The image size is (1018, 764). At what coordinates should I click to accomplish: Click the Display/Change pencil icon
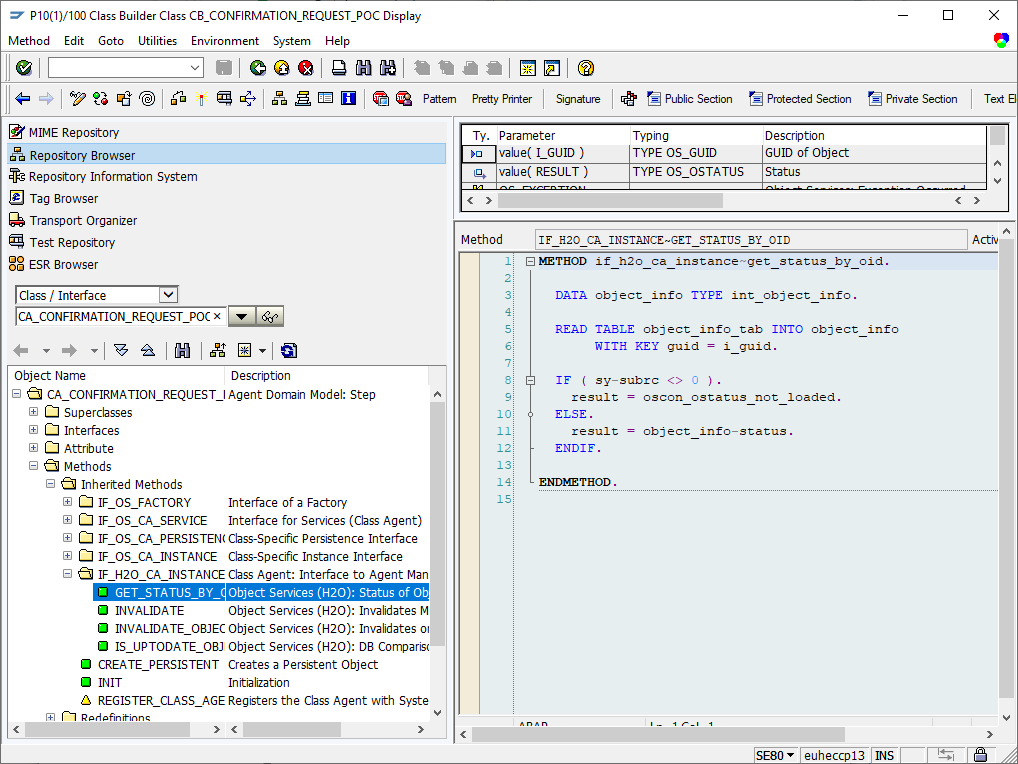tap(77, 99)
